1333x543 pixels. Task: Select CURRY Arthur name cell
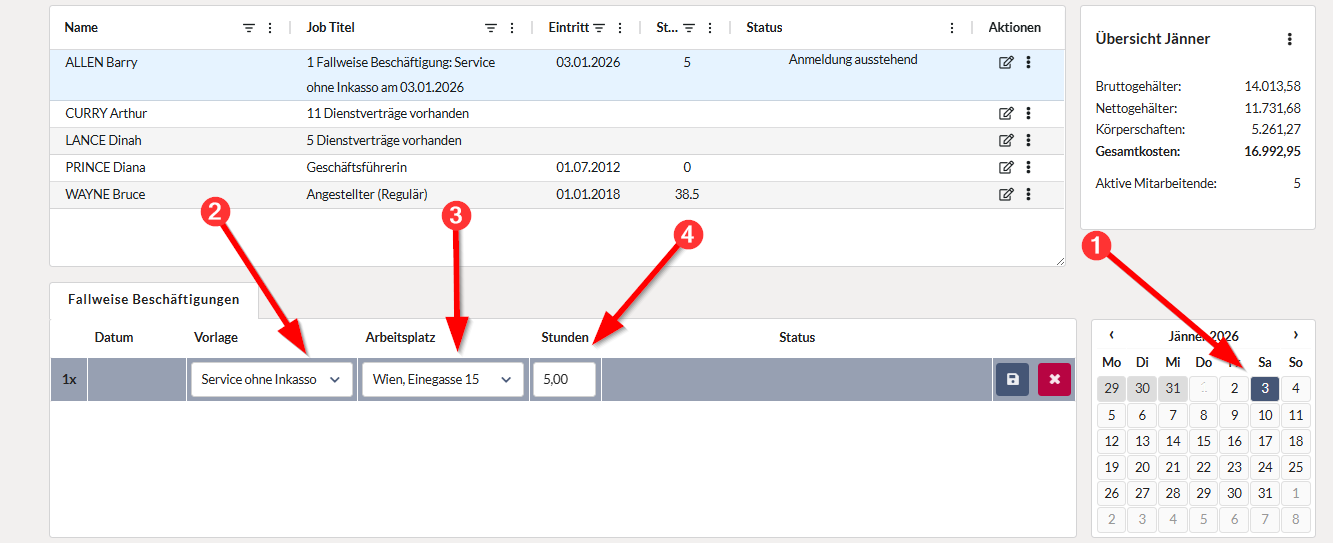click(106, 113)
